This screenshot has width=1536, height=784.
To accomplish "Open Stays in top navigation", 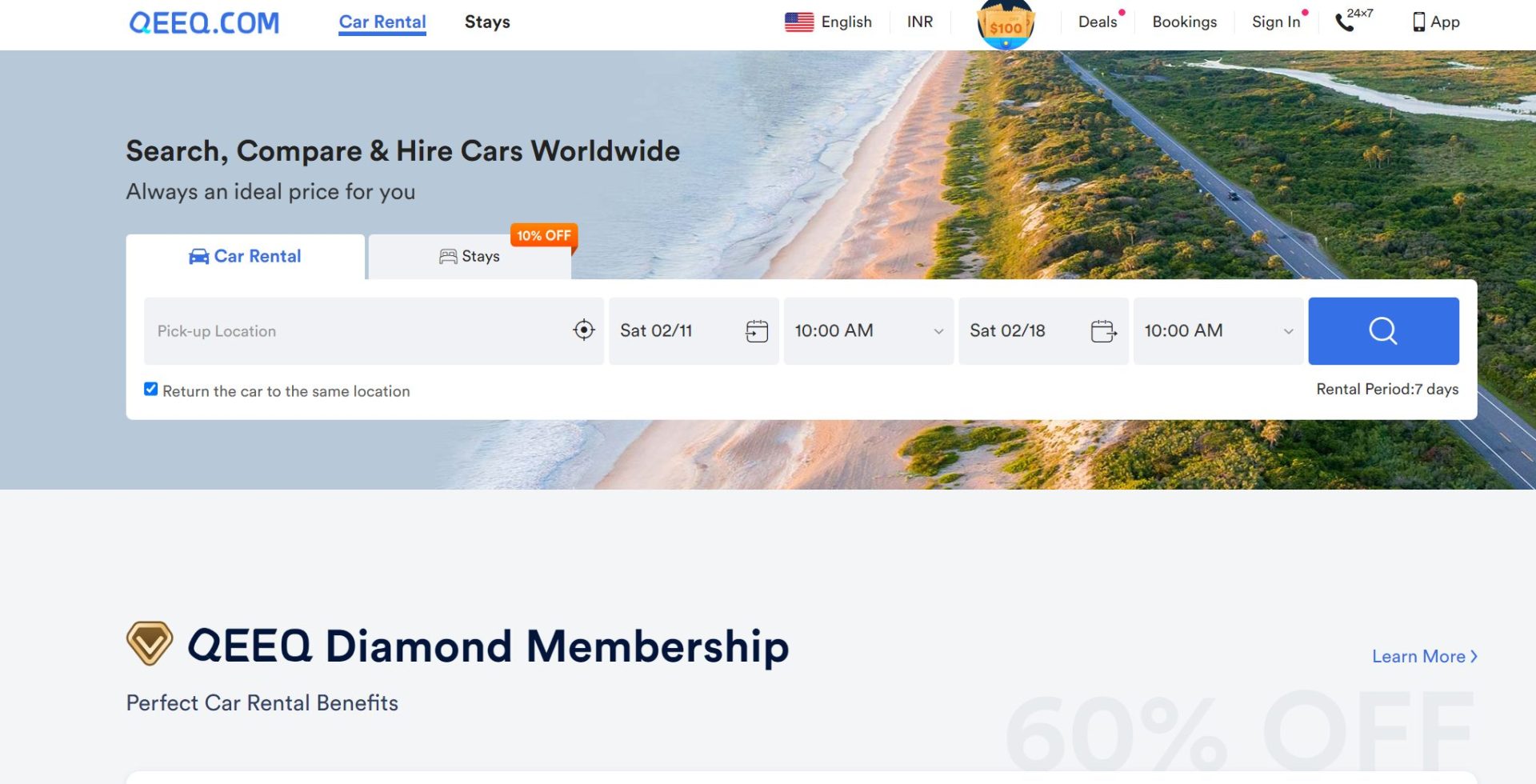I will point(487,22).
